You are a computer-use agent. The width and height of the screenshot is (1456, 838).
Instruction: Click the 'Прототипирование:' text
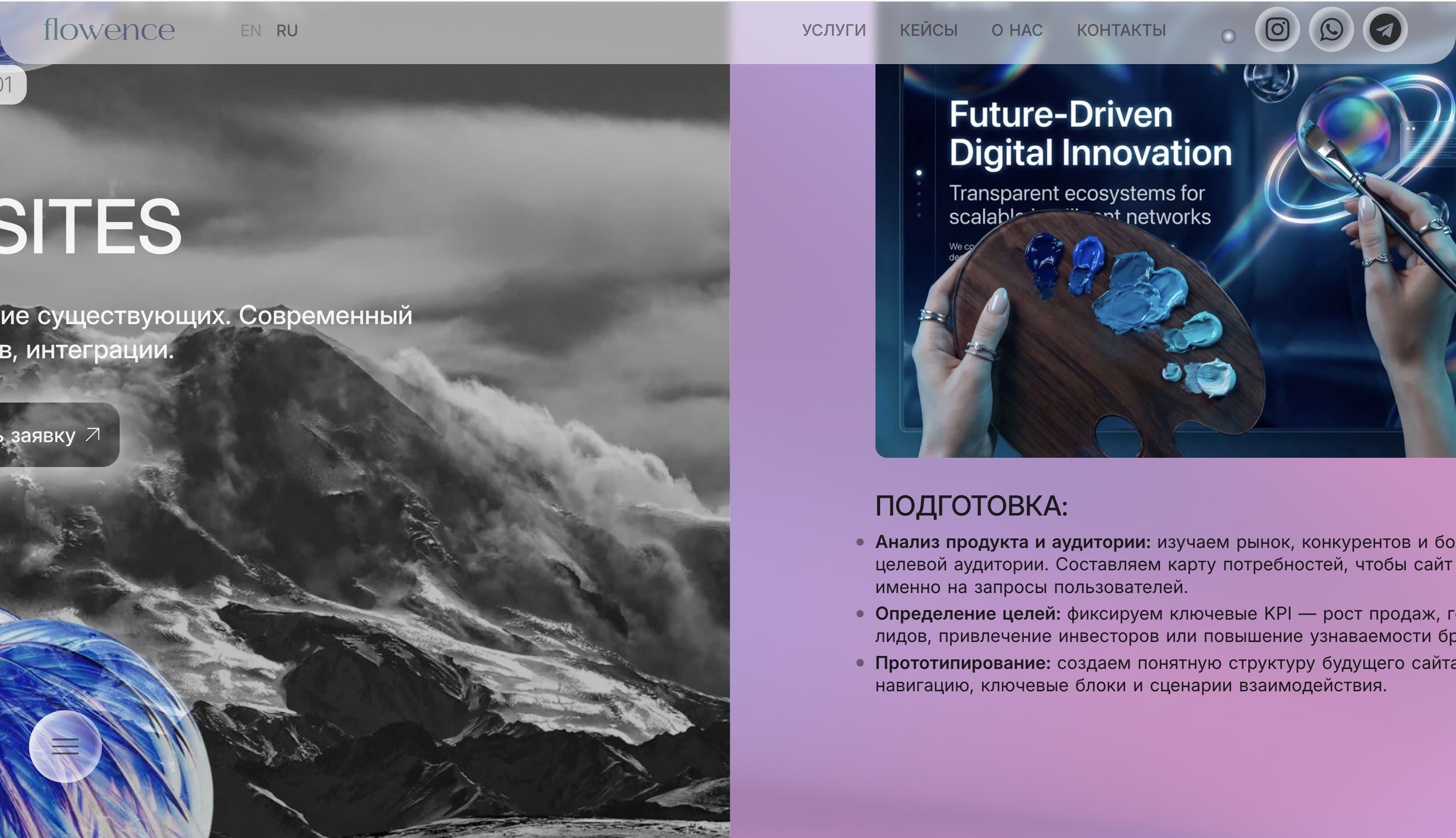(x=963, y=663)
